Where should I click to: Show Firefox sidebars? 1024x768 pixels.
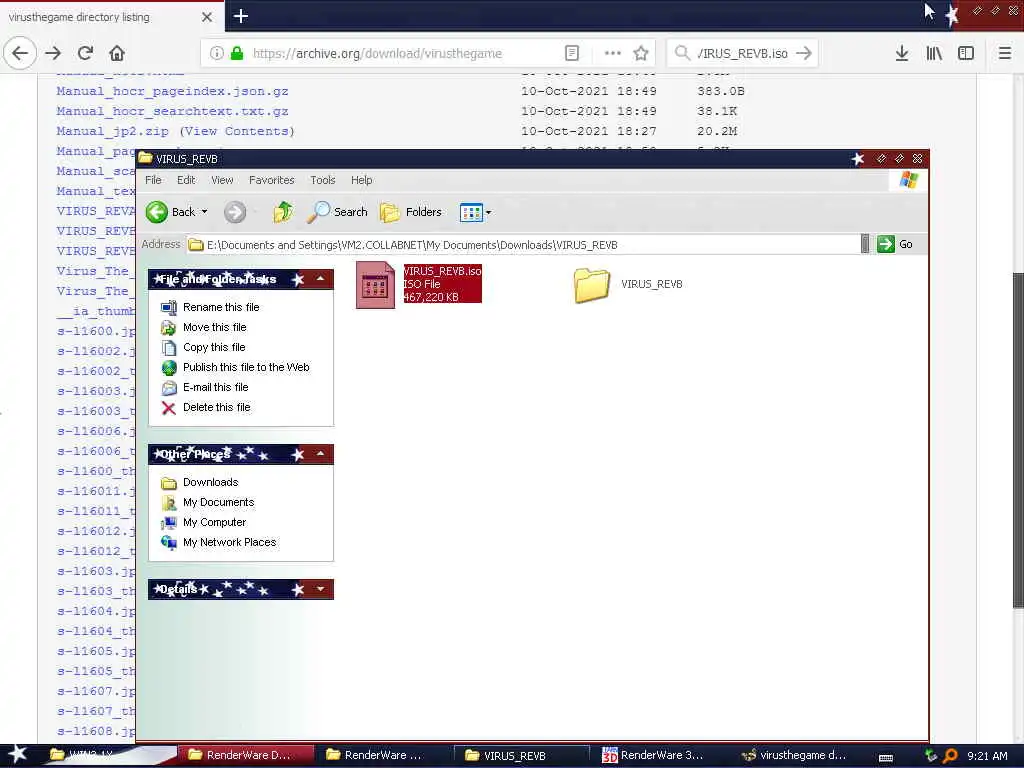coord(966,54)
